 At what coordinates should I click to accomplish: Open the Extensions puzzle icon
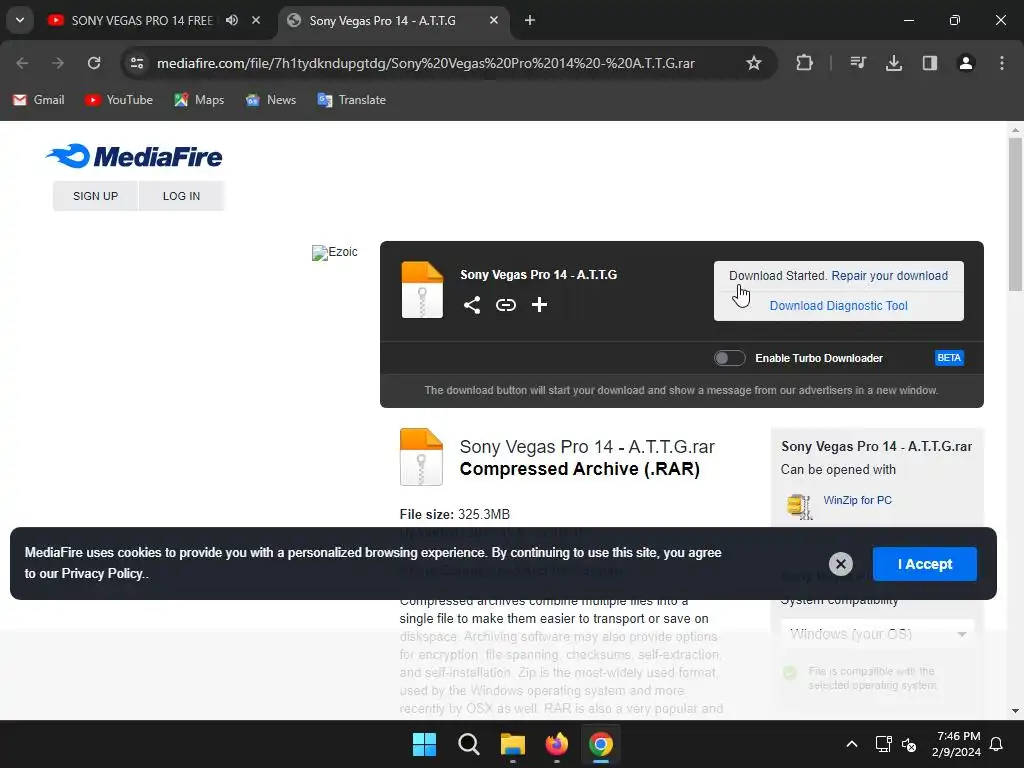805,63
